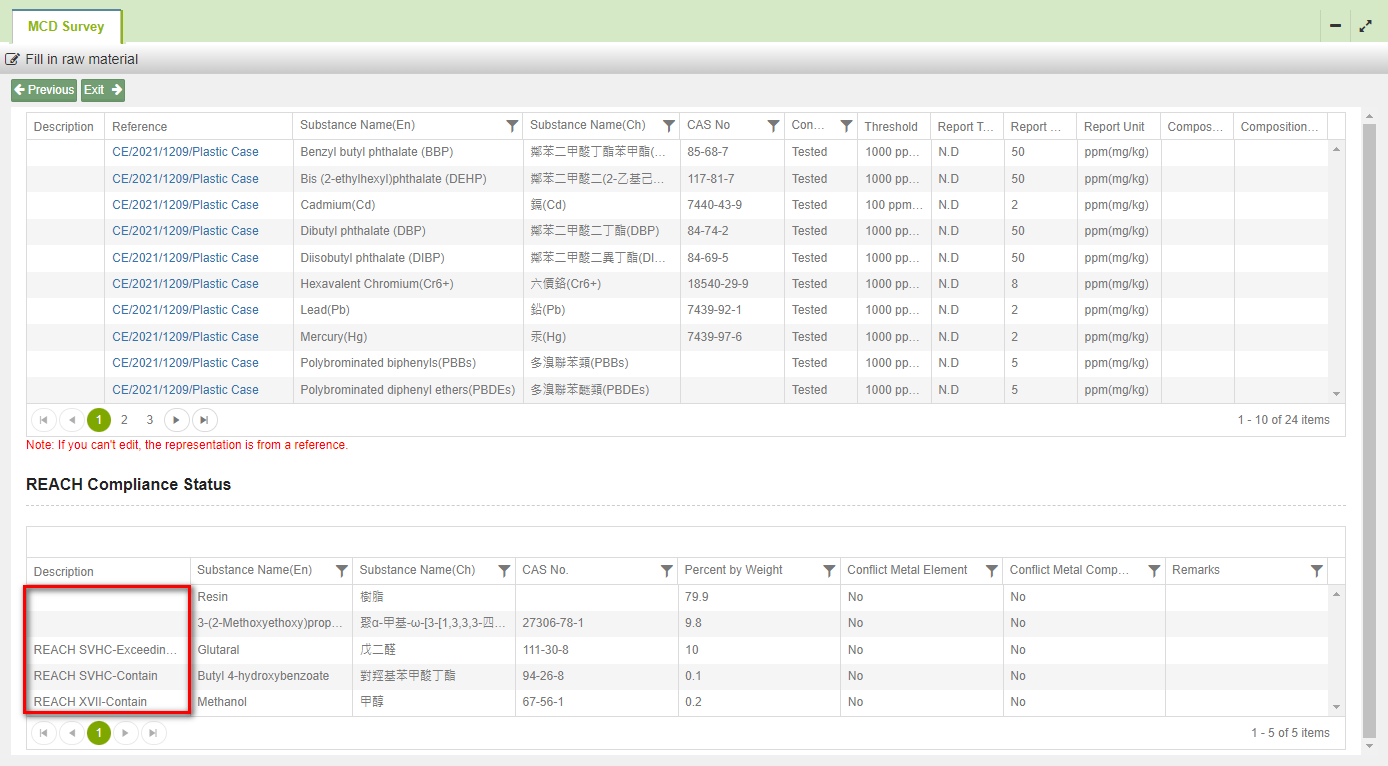Click Fill in raw material label
This screenshot has height=766, width=1388.
click(82, 59)
